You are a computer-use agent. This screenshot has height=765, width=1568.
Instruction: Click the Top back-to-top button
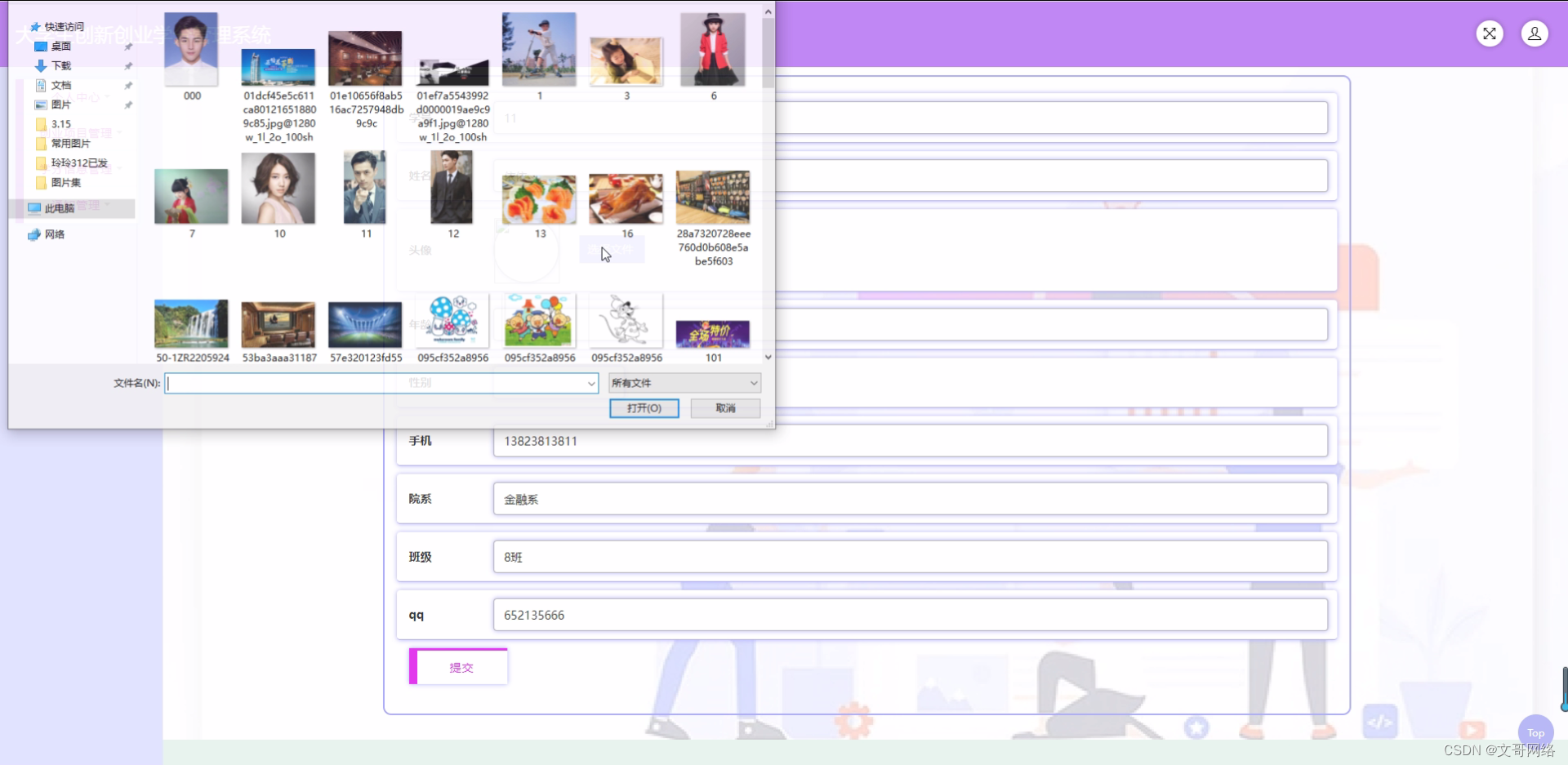[x=1535, y=732]
